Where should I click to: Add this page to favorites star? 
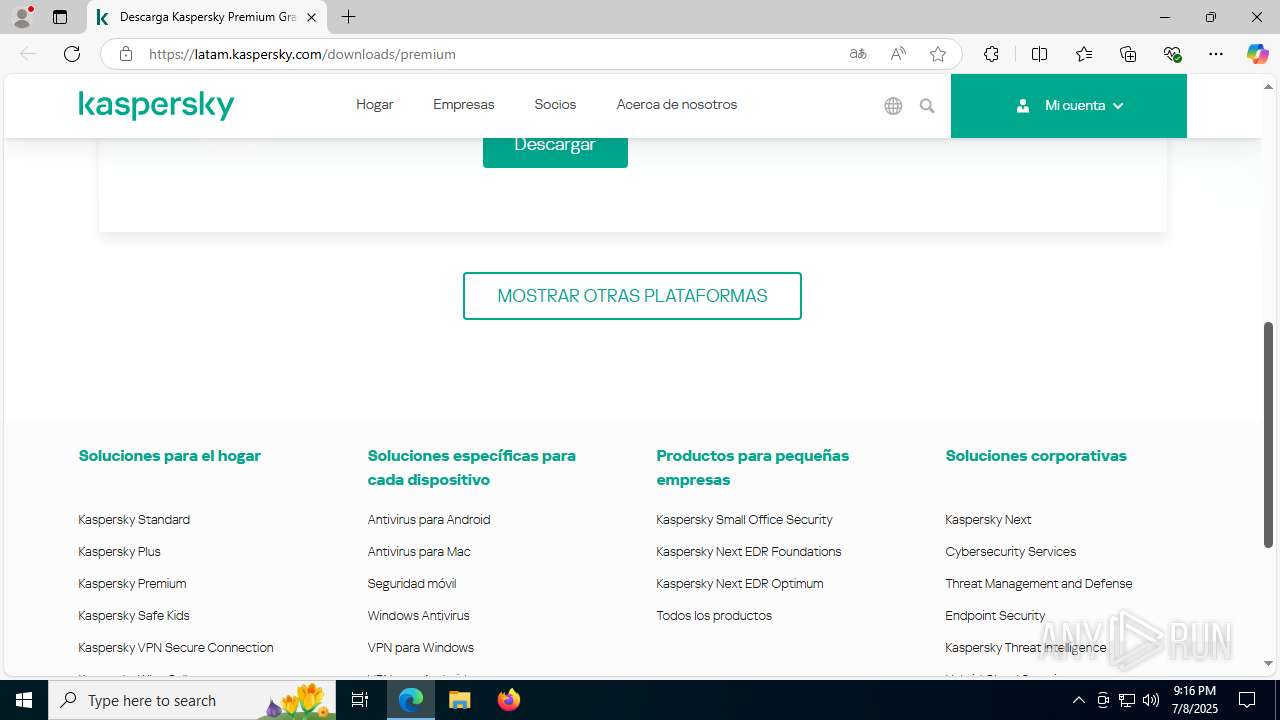(x=938, y=54)
